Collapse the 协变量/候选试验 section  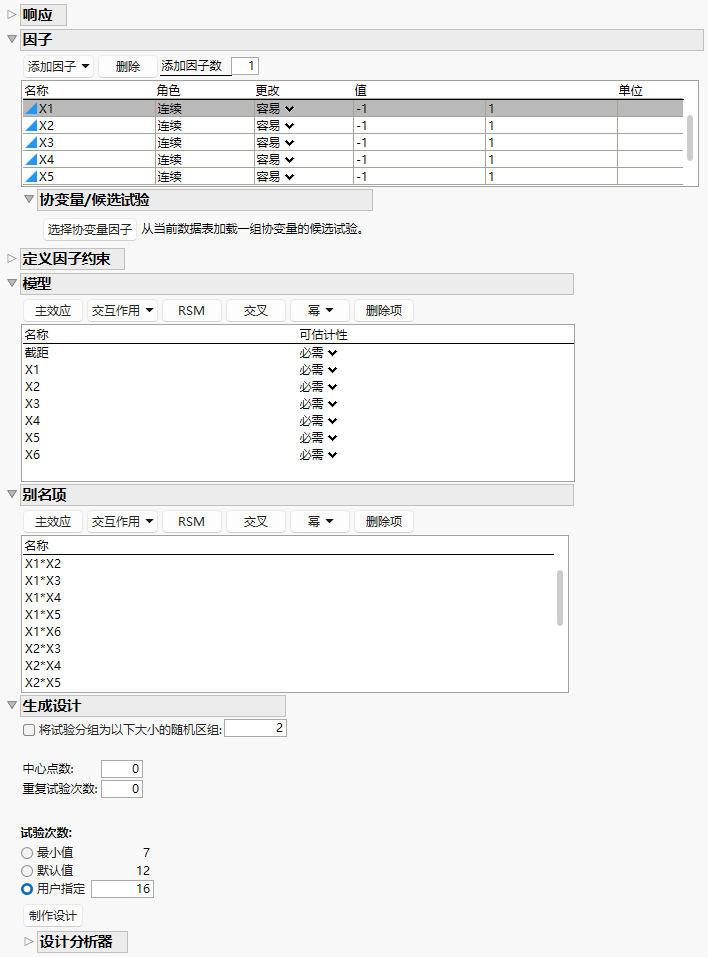(28, 198)
